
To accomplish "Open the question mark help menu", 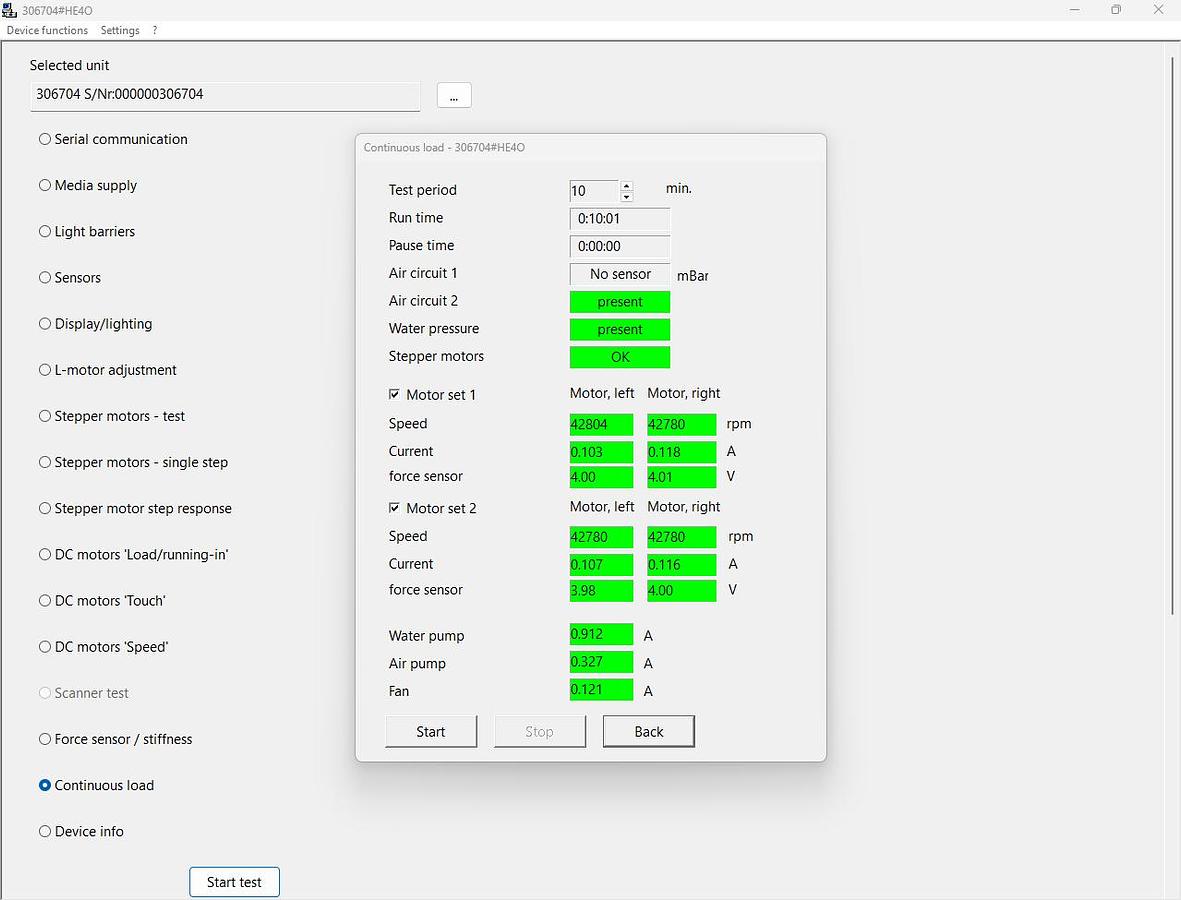I will coord(154,30).
